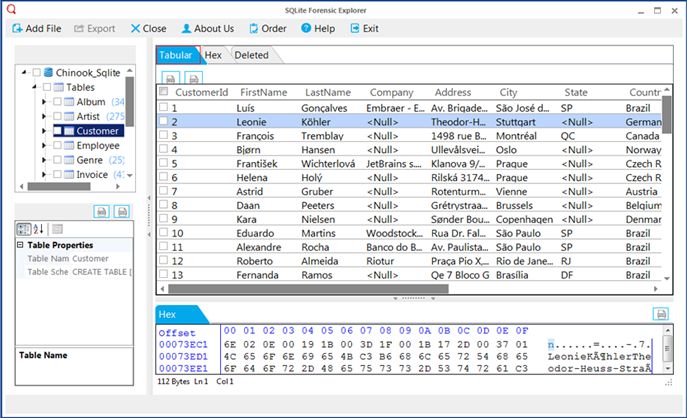Check the row checkbox for Leonie Köhler
This screenshot has height=418, width=687.
click(163, 120)
